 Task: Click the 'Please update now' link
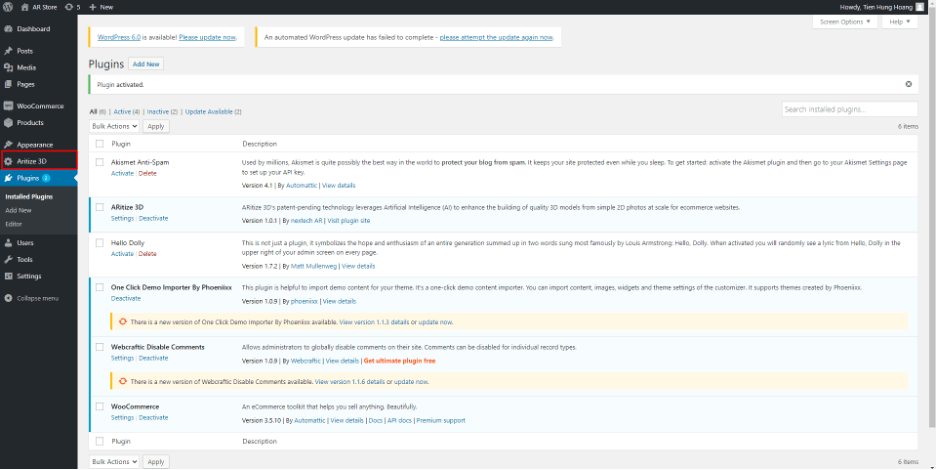[x=207, y=37]
